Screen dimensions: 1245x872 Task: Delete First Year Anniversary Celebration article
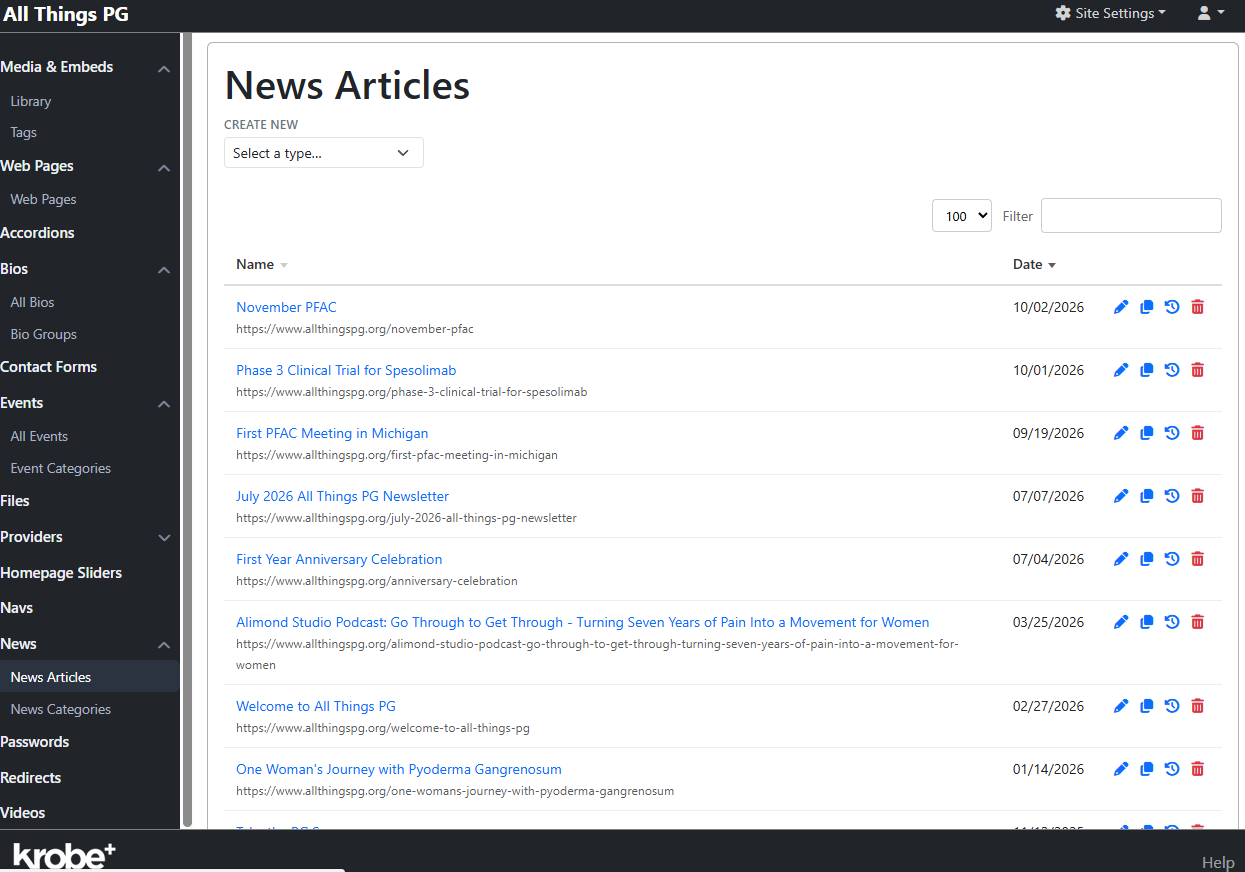pyautogui.click(x=1198, y=559)
